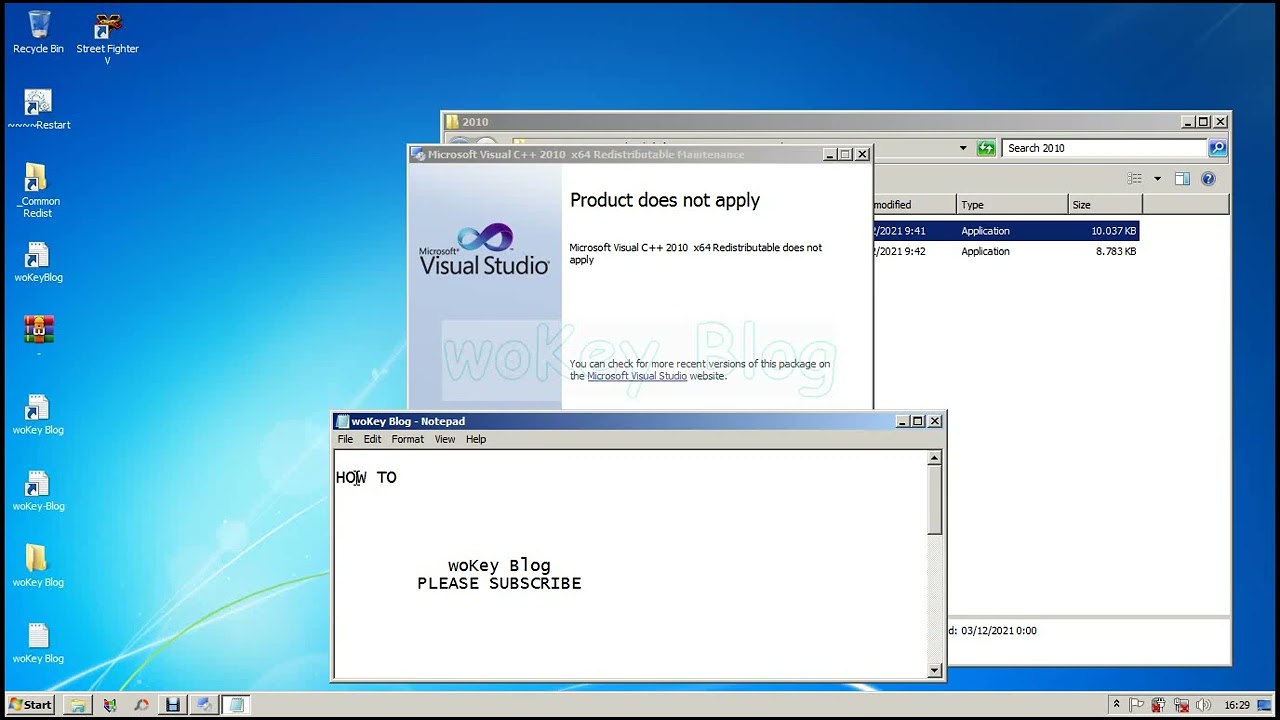Open the File menu in Notepad

(345, 439)
